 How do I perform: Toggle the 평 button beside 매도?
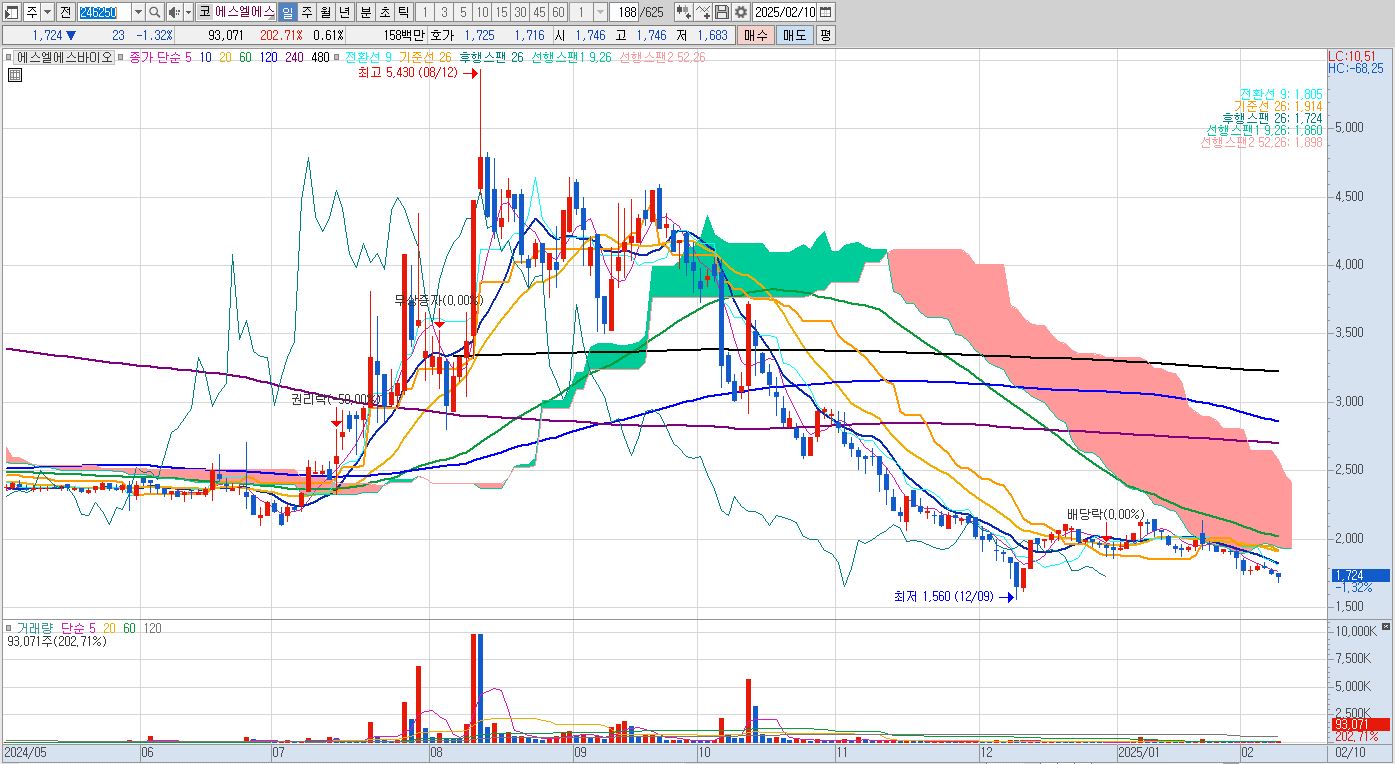point(825,35)
